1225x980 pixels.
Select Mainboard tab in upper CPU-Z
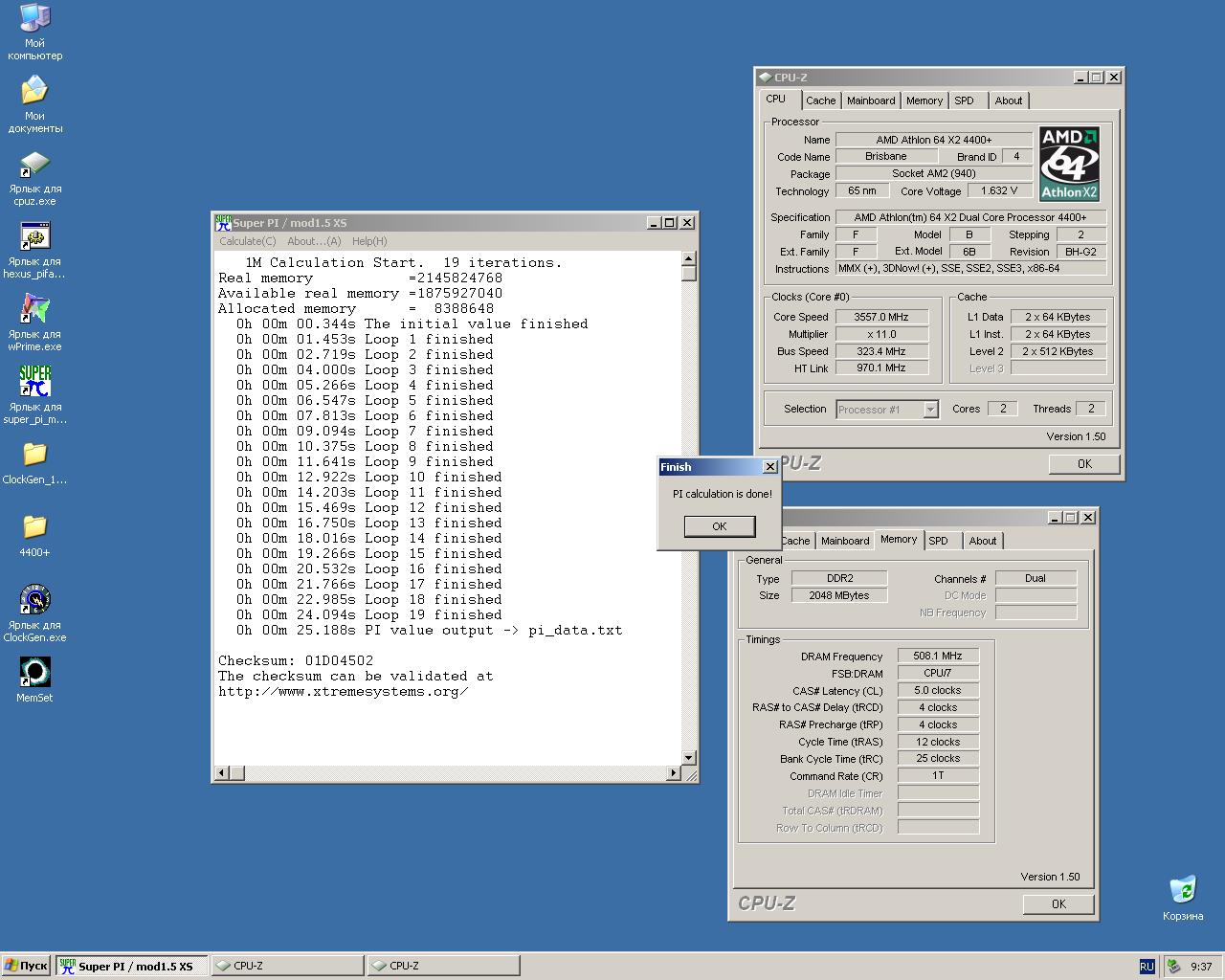point(871,100)
